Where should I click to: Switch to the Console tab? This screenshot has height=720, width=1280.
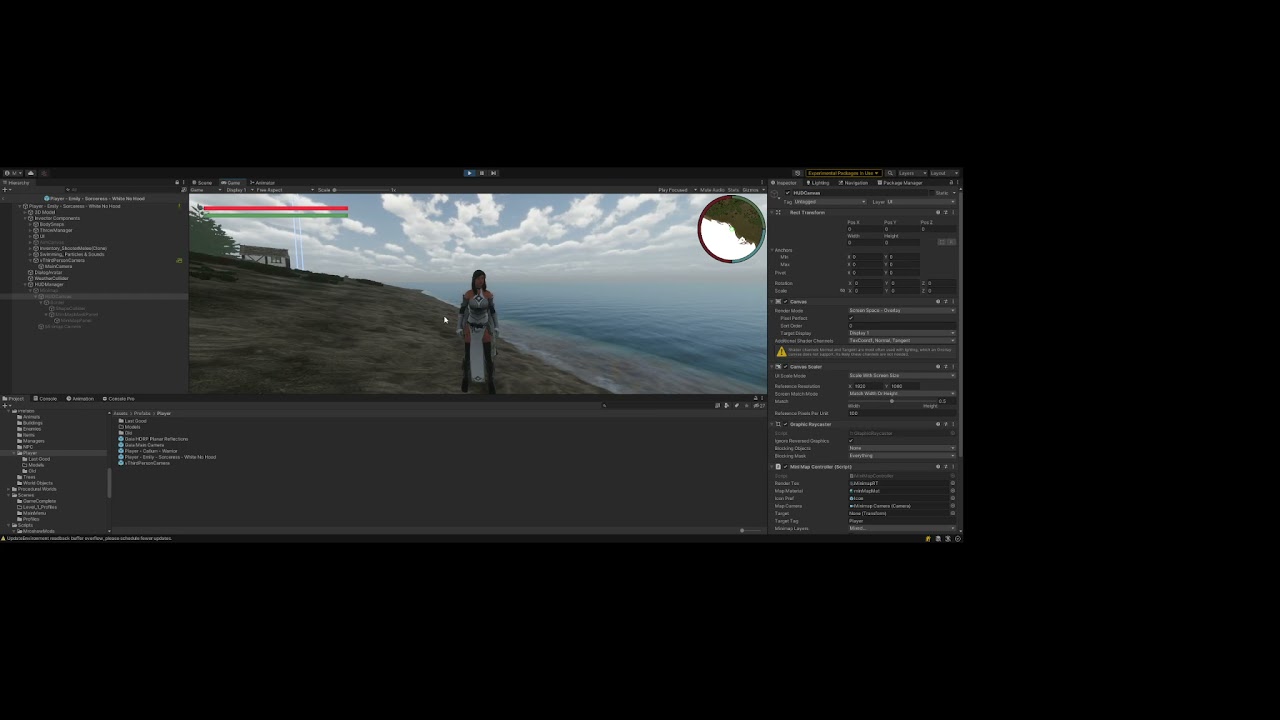(x=47, y=398)
